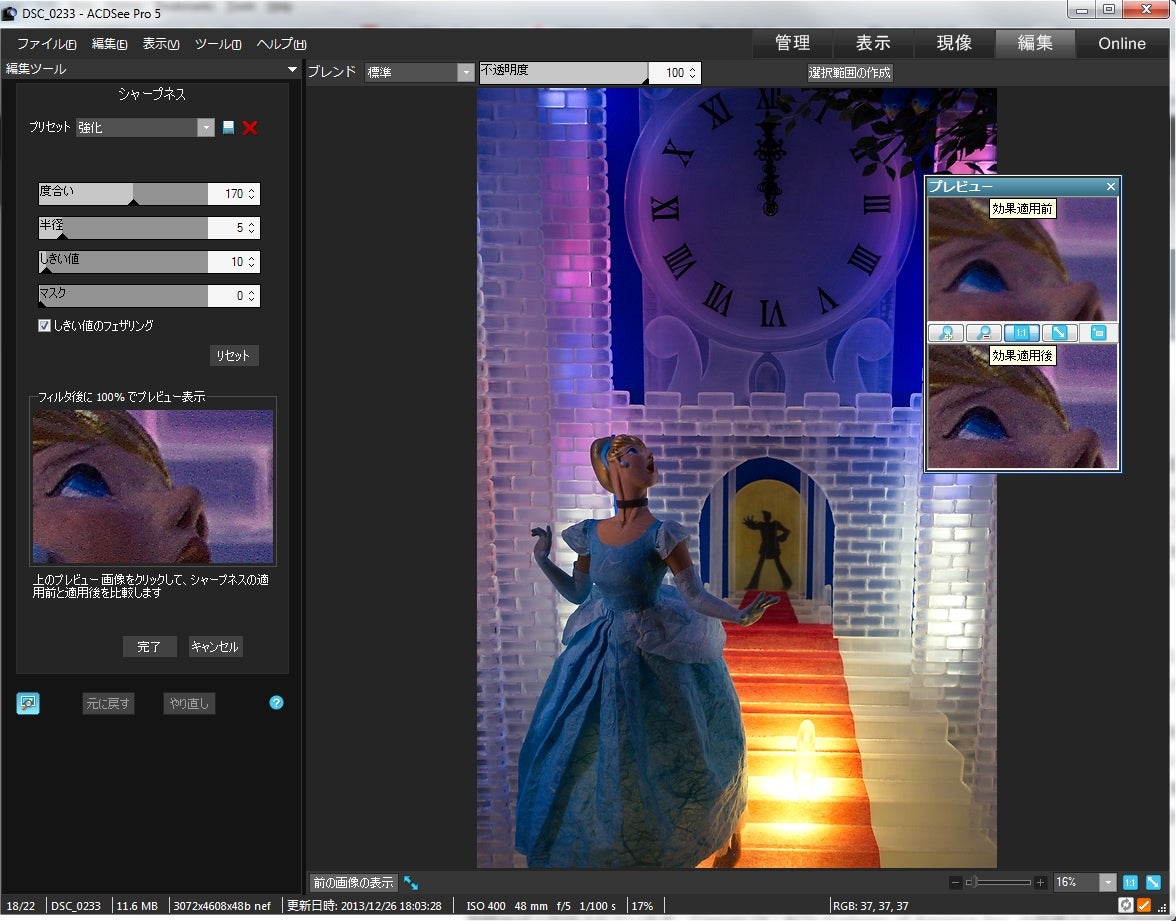Screen dimensions: 1176x921
Task: Save the current sharpness preset
Action: click(x=229, y=128)
